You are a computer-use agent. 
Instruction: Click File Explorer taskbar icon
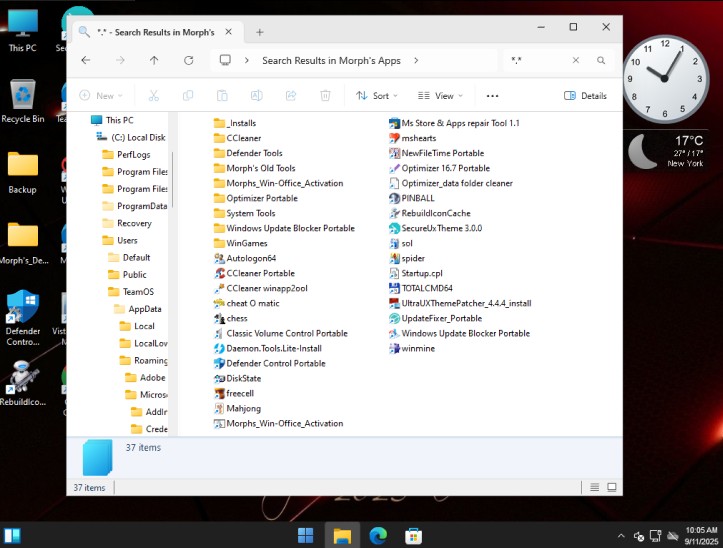[343, 536]
